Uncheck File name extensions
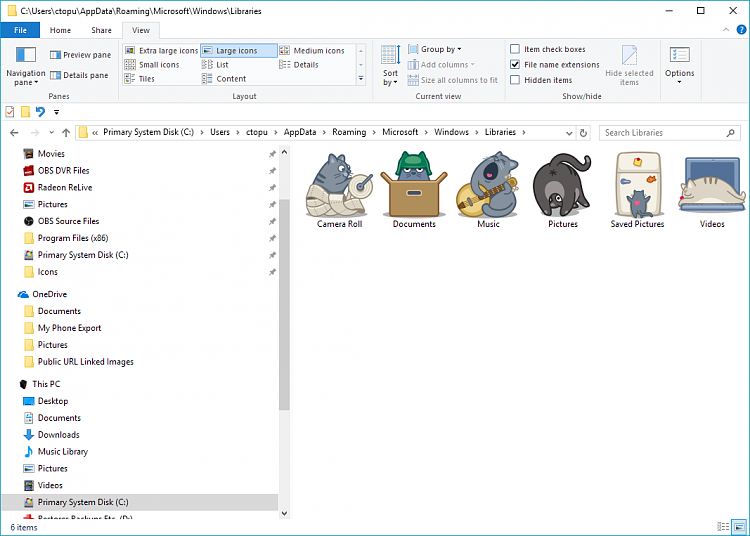 pos(515,64)
